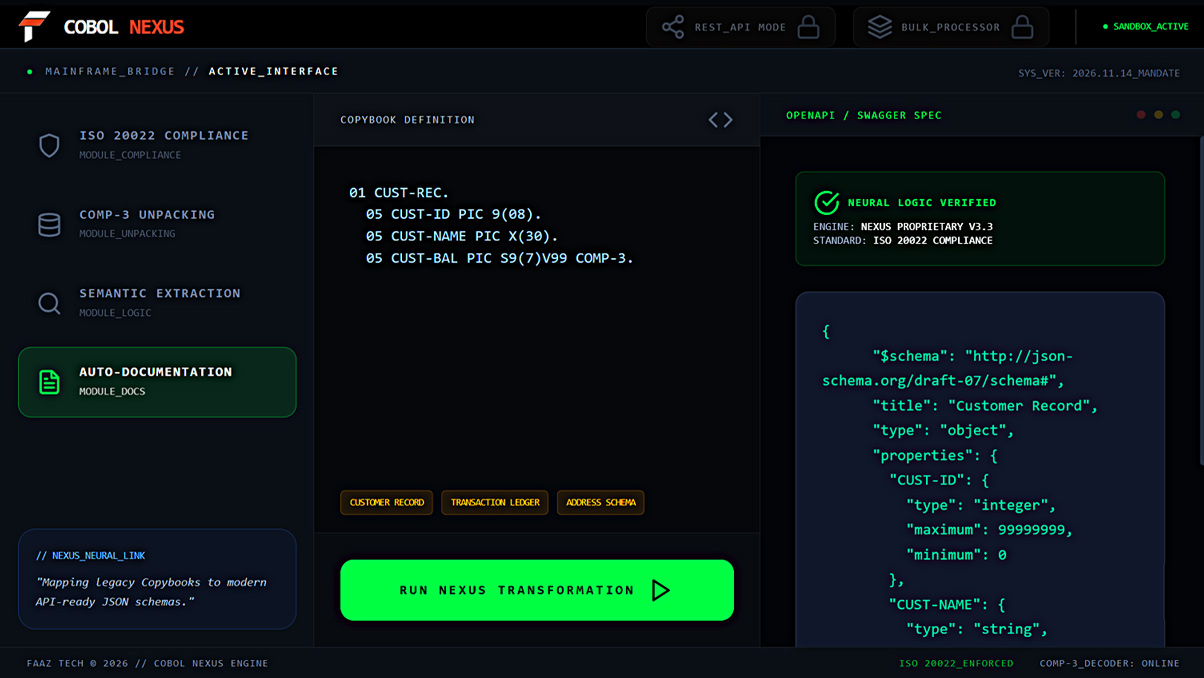Click the database icon for COMP-3 Unpacking
This screenshot has height=678, width=1204.
pos(49,224)
